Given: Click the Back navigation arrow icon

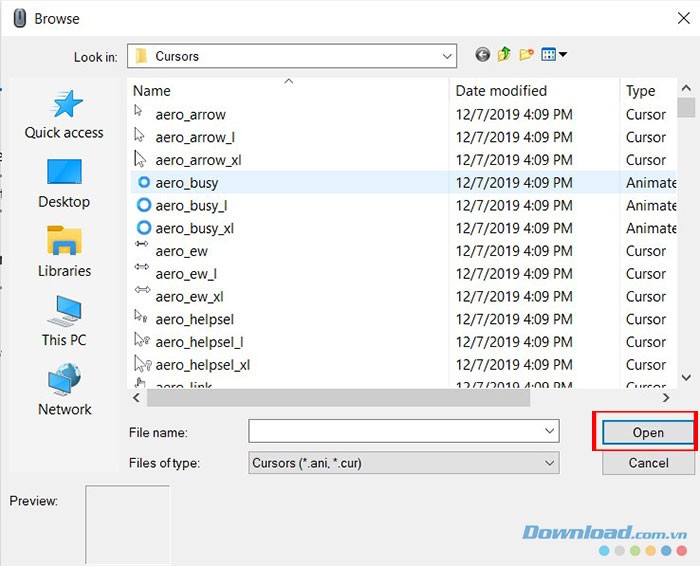Looking at the screenshot, I should pos(483,55).
